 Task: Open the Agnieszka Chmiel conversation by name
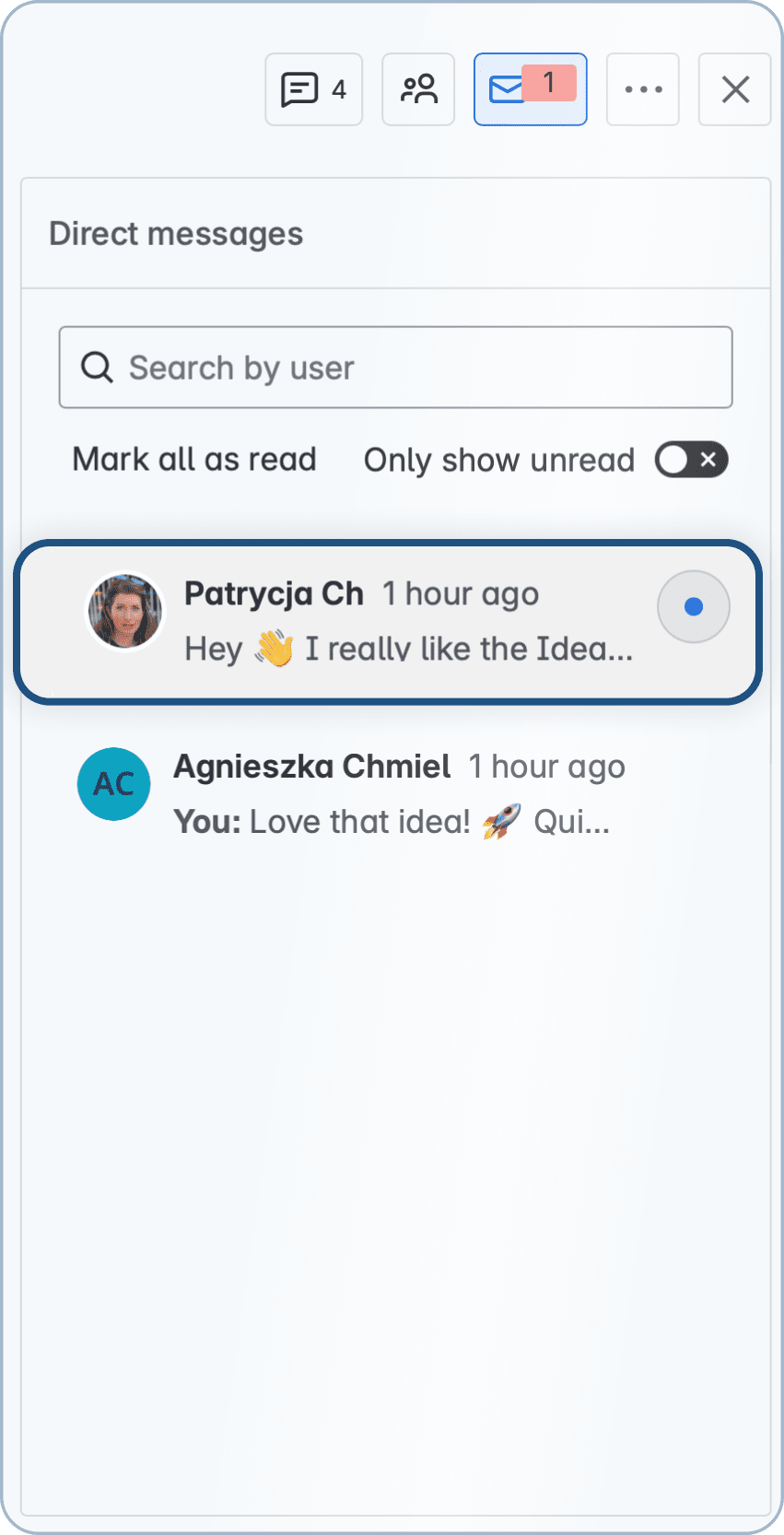[x=312, y=767]
